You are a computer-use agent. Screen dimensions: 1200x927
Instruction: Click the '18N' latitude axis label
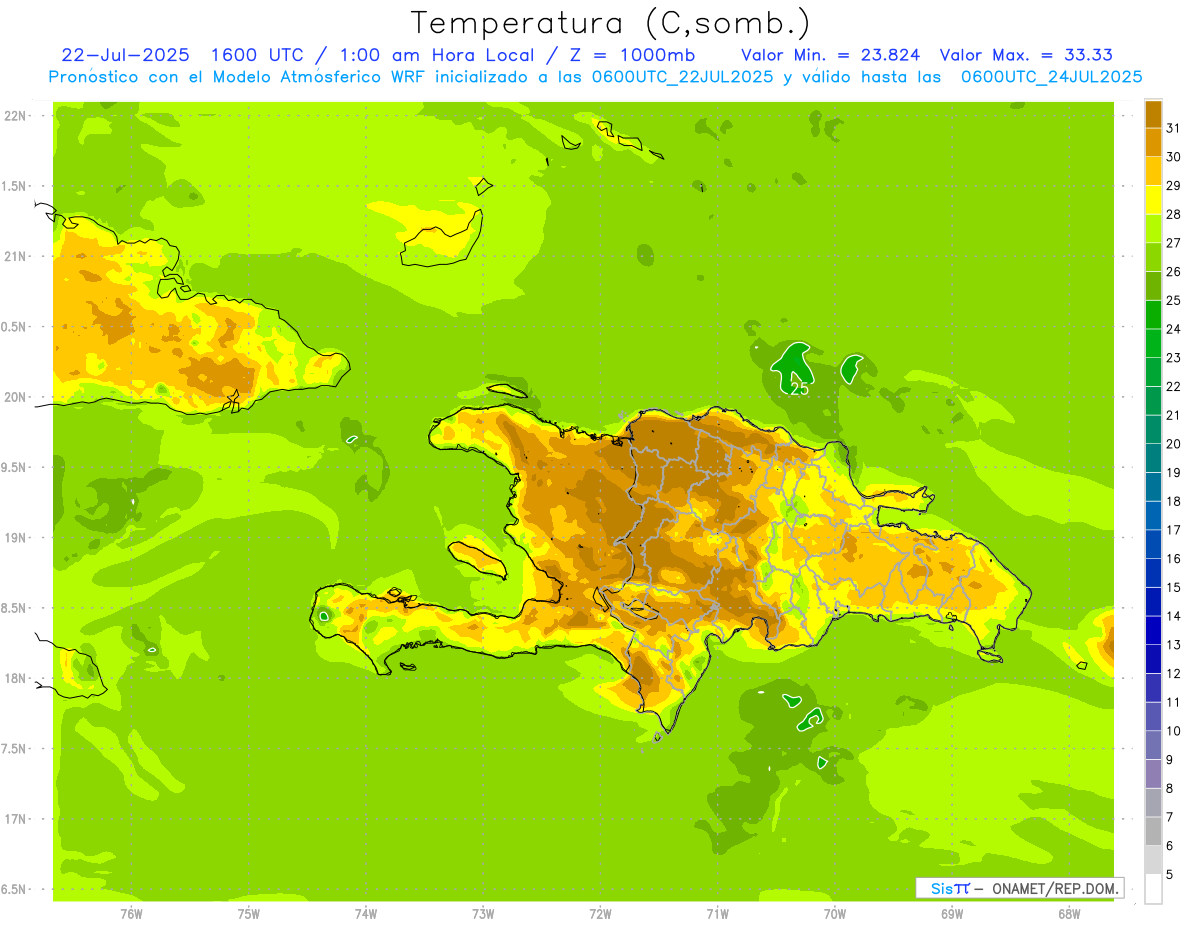pyautogui.click(x=16, y=678)
